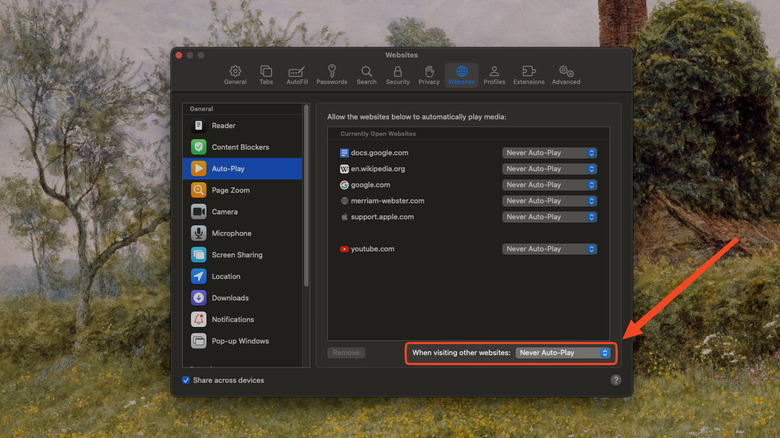The image size is (780, 438).
Task: Click the help question mark button
Action: point(616,380)
